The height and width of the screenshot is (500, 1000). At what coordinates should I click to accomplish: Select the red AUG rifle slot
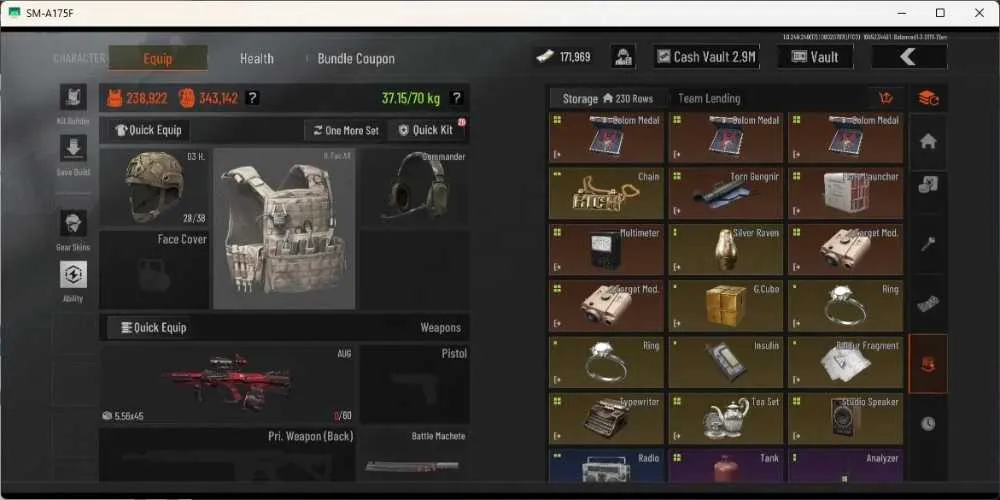[x=226, y=385]
